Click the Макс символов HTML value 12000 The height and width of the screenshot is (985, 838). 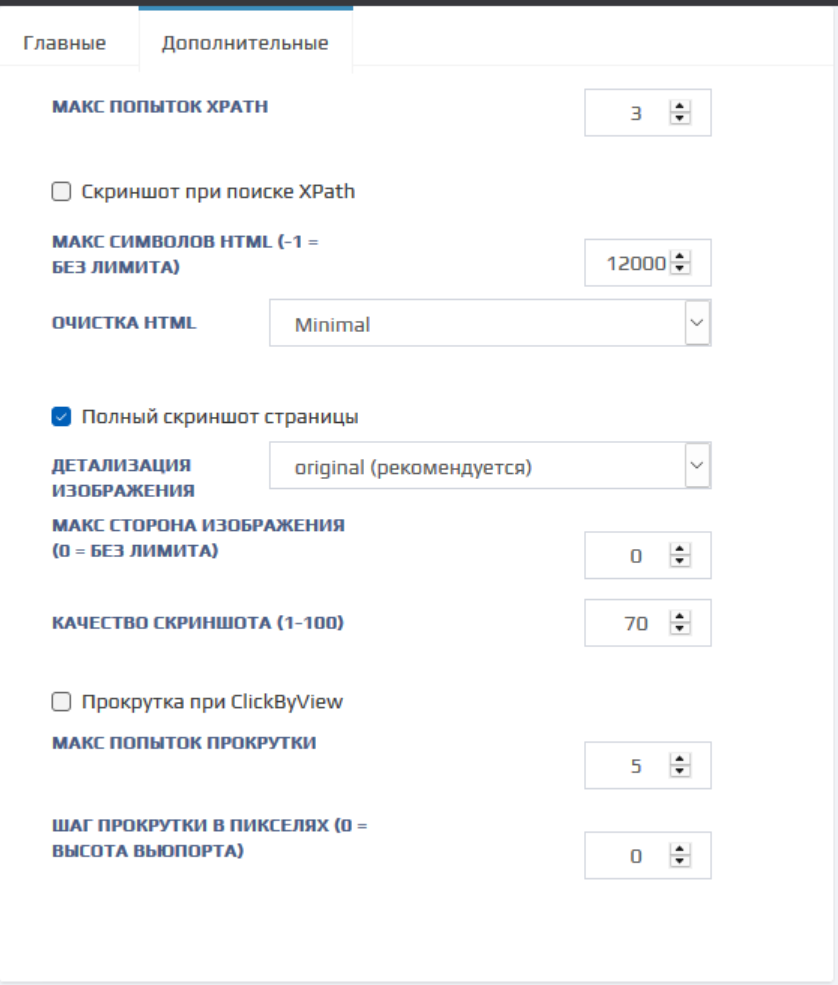634,263
